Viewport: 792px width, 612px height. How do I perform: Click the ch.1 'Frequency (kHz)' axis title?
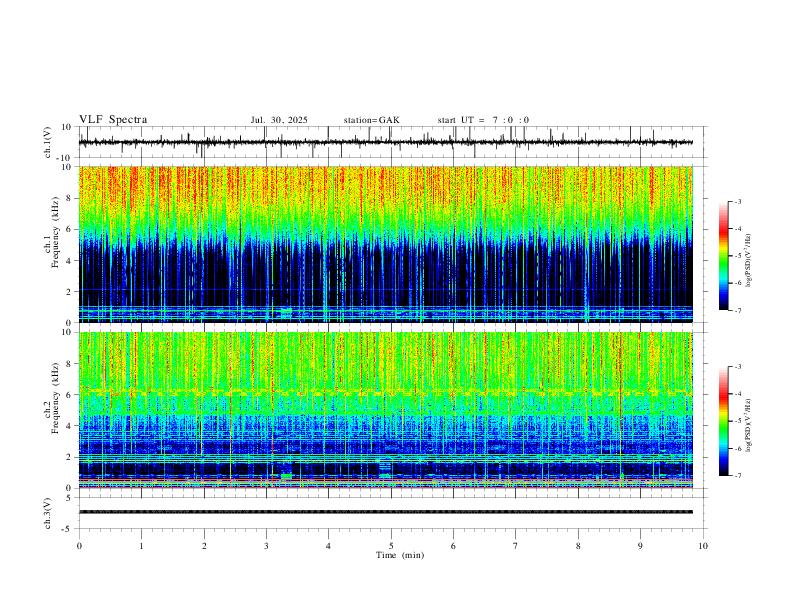[55, 233]
